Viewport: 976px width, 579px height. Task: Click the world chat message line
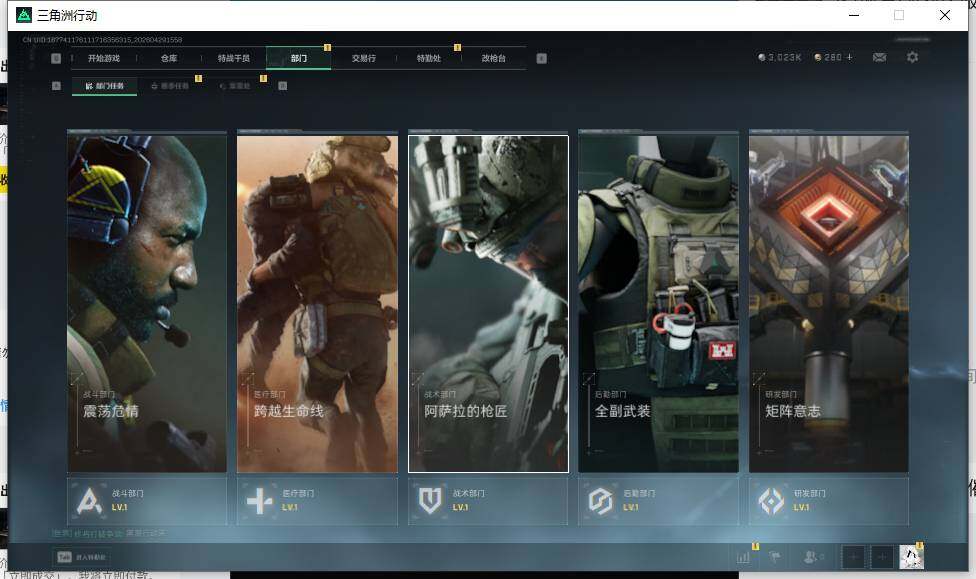pyautogui.click(x=109, y=534)
